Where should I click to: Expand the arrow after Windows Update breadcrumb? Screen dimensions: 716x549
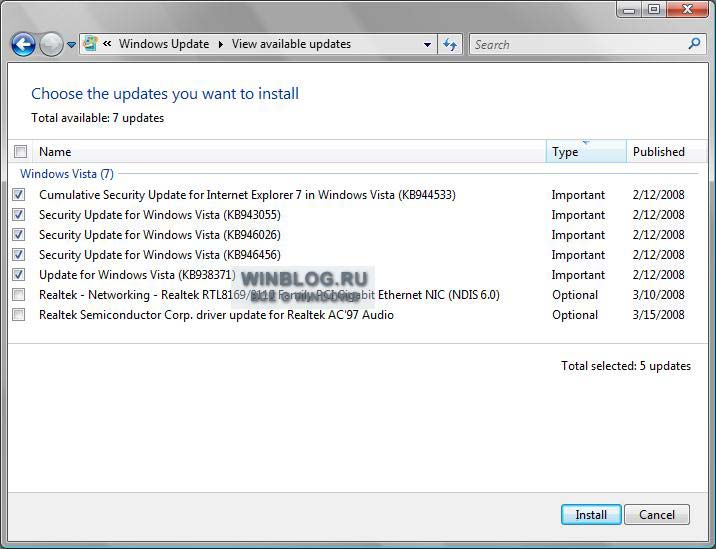221,44
